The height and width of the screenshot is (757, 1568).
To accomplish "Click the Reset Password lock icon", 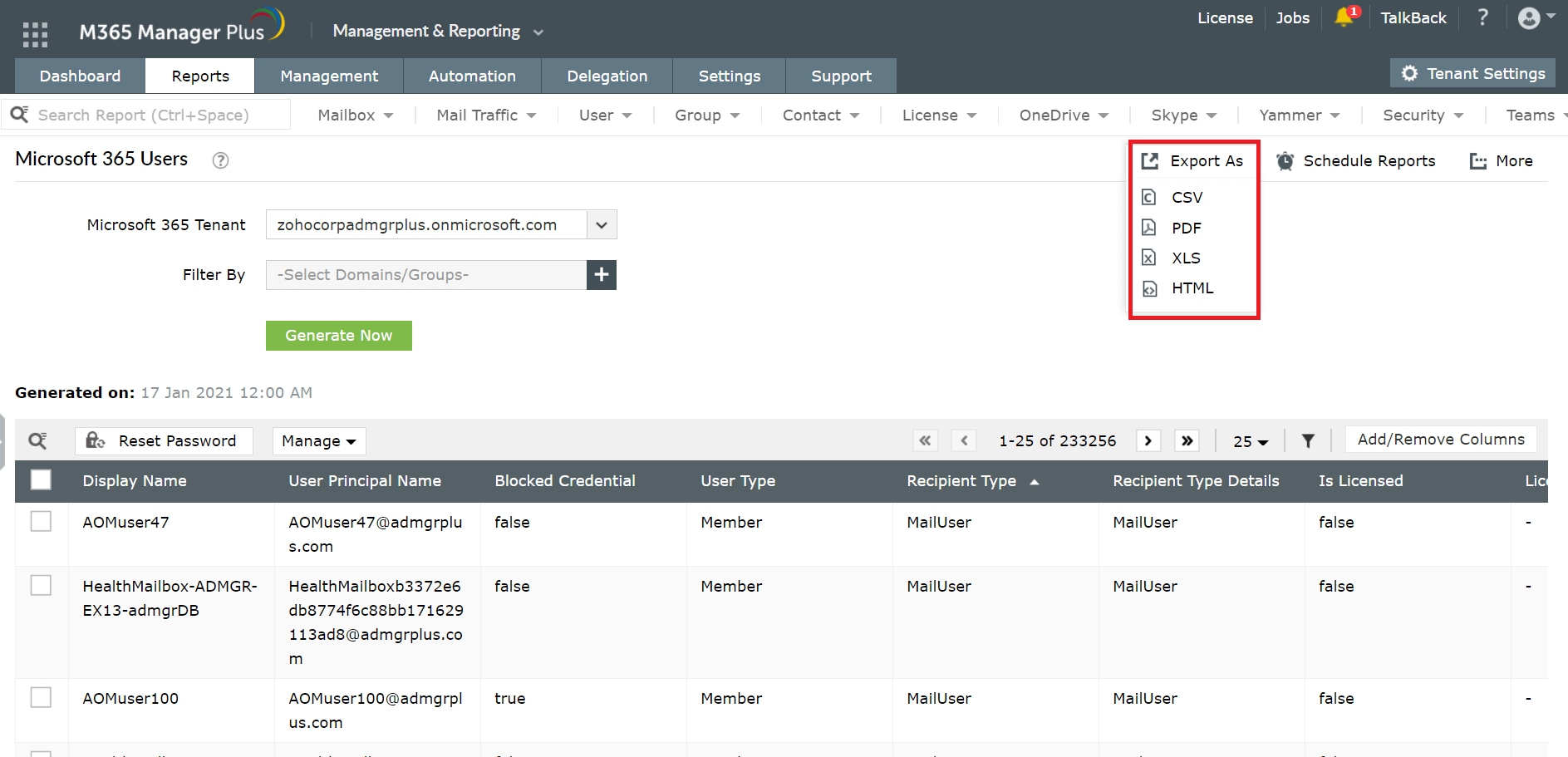I will [96, 440].
